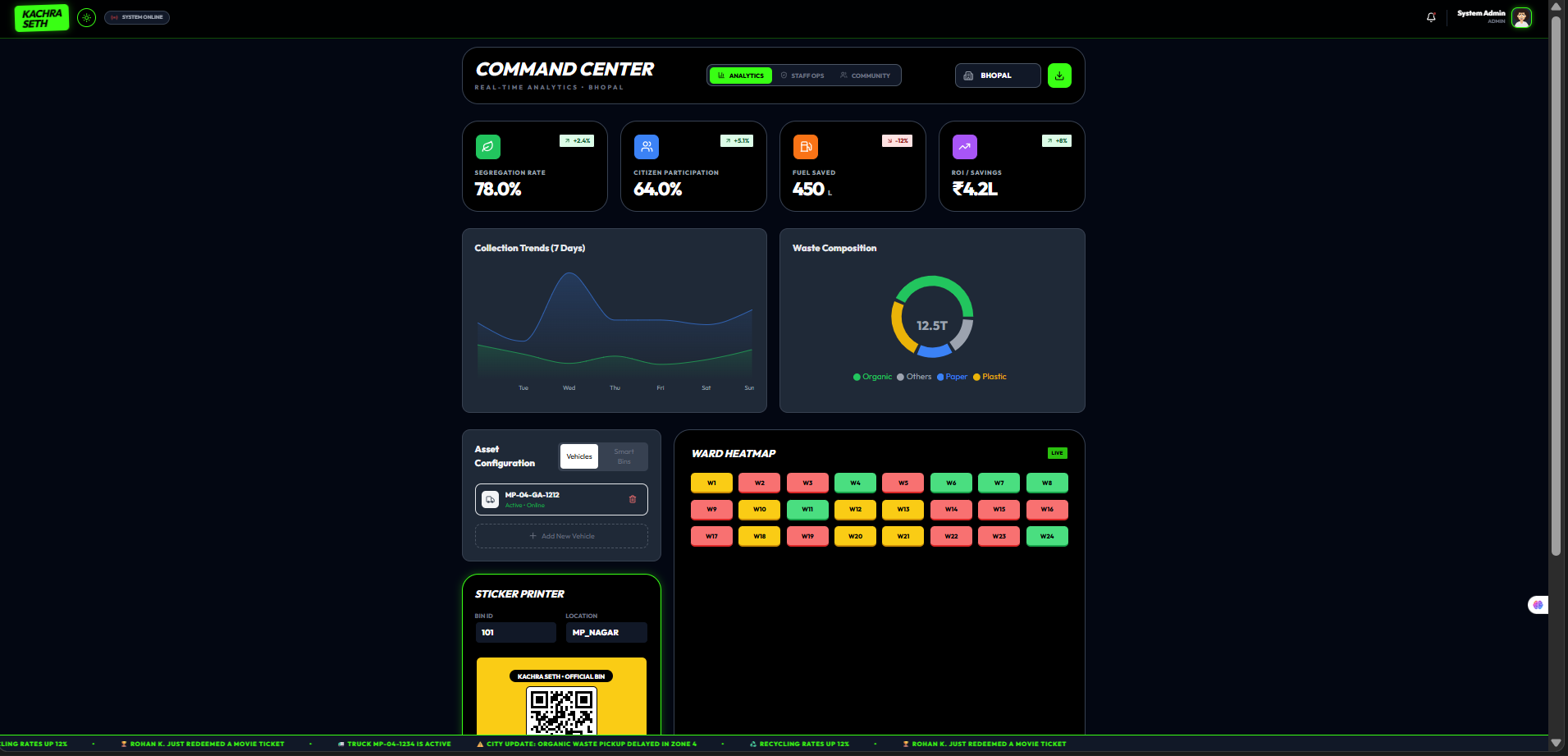This screenshot has height=756, width=1568.
Task: Open the System Admin profile menu
Action: pos(1493,16)
